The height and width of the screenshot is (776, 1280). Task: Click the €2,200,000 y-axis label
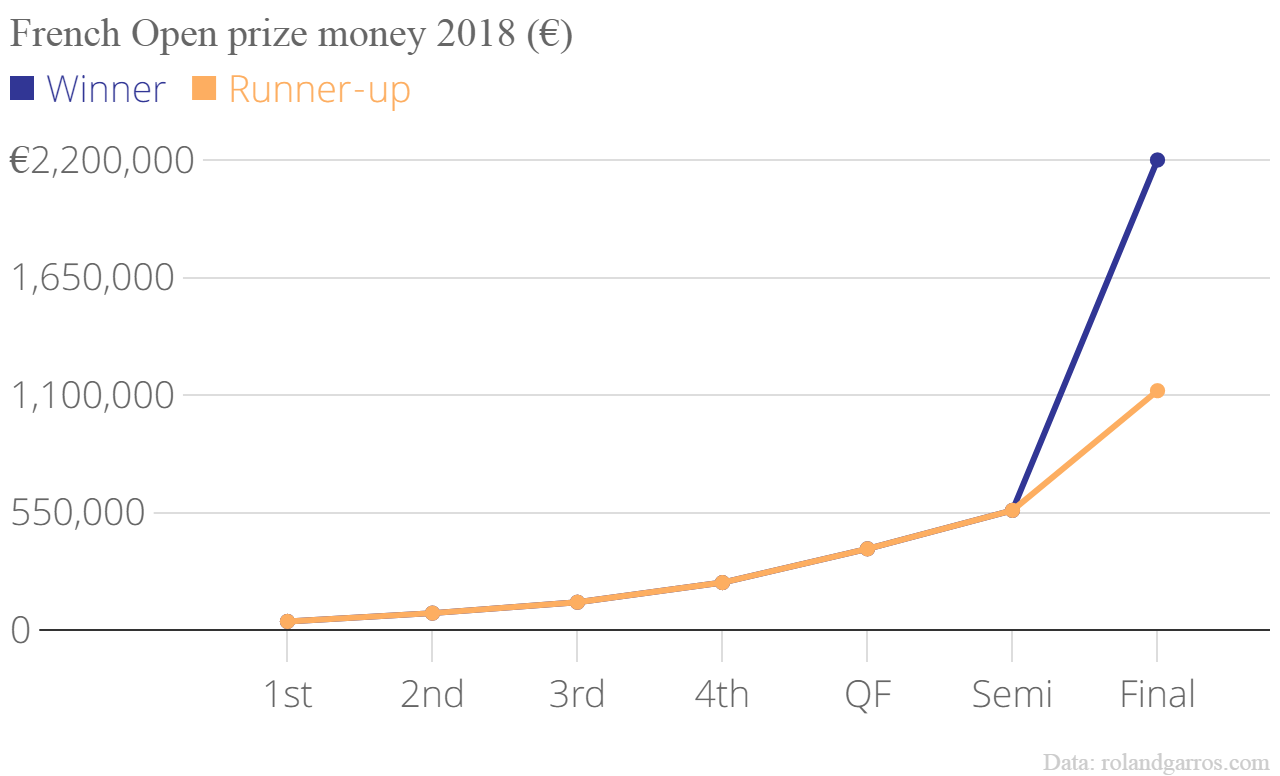101,160
